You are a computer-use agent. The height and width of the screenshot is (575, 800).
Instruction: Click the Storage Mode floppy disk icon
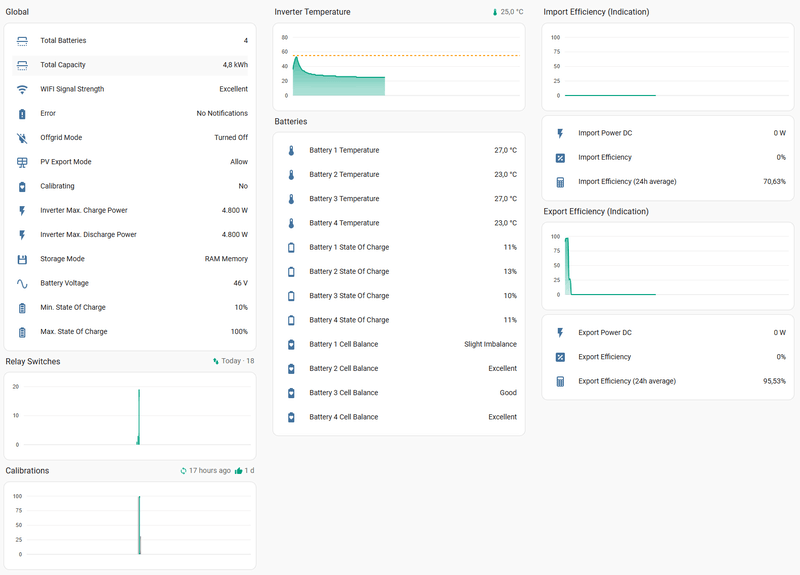pos(22,259)
